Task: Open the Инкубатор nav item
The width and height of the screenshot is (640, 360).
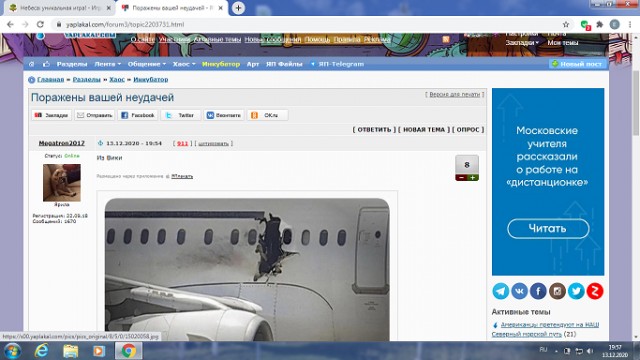Action: click(221, 64)
